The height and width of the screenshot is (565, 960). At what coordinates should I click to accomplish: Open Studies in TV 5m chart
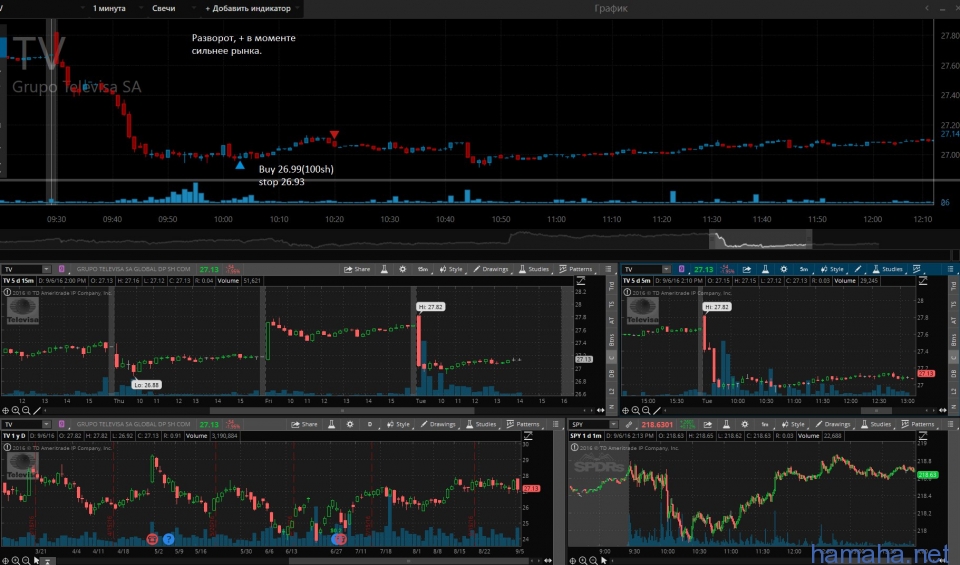[x=887, y=269]
